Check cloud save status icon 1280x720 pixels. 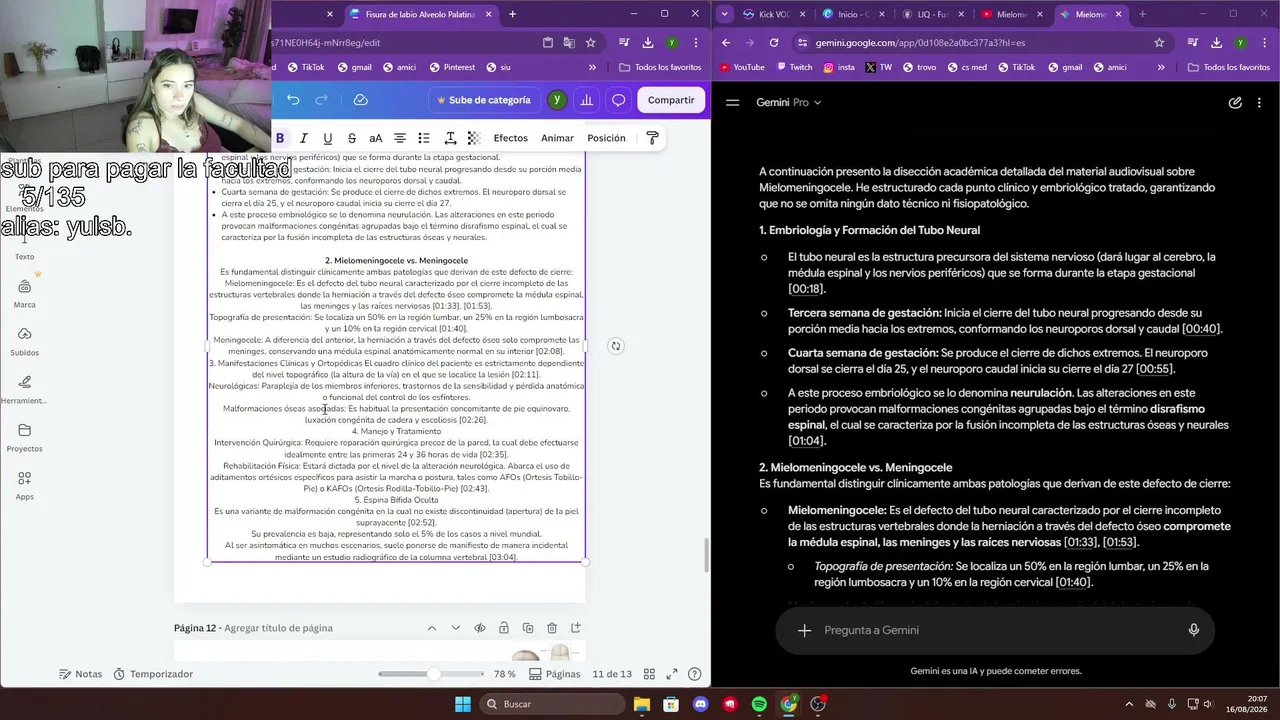point(361,100)
